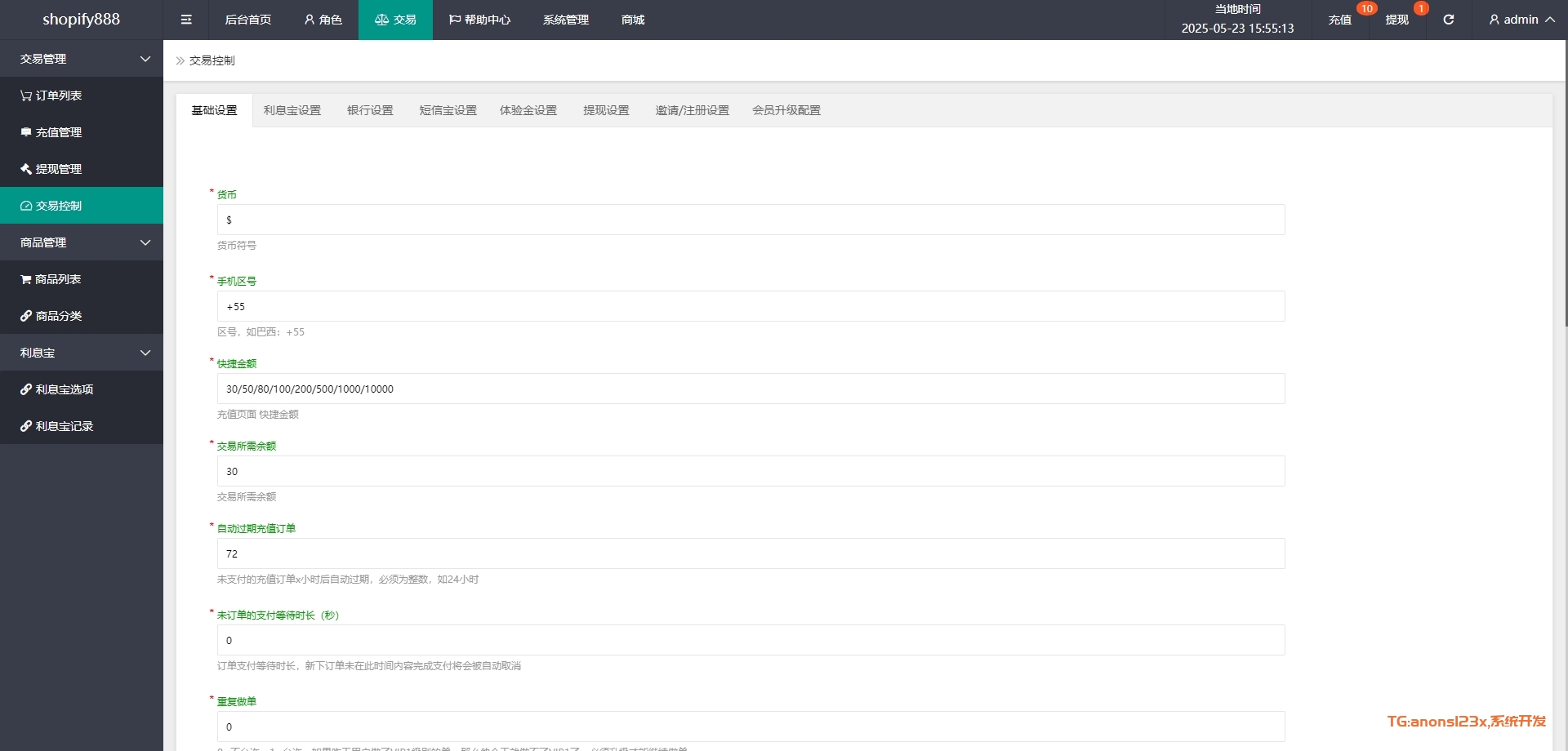This screenshot has height=751, width=1568.
Task: Open 充值 recharge notifications
Action: click(x=1340, y=20)
